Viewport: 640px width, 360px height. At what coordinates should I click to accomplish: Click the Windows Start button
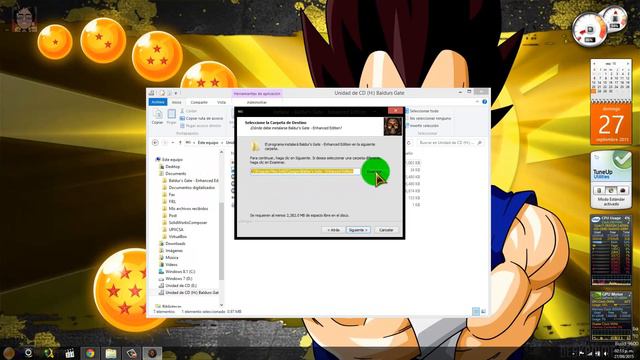9,353
